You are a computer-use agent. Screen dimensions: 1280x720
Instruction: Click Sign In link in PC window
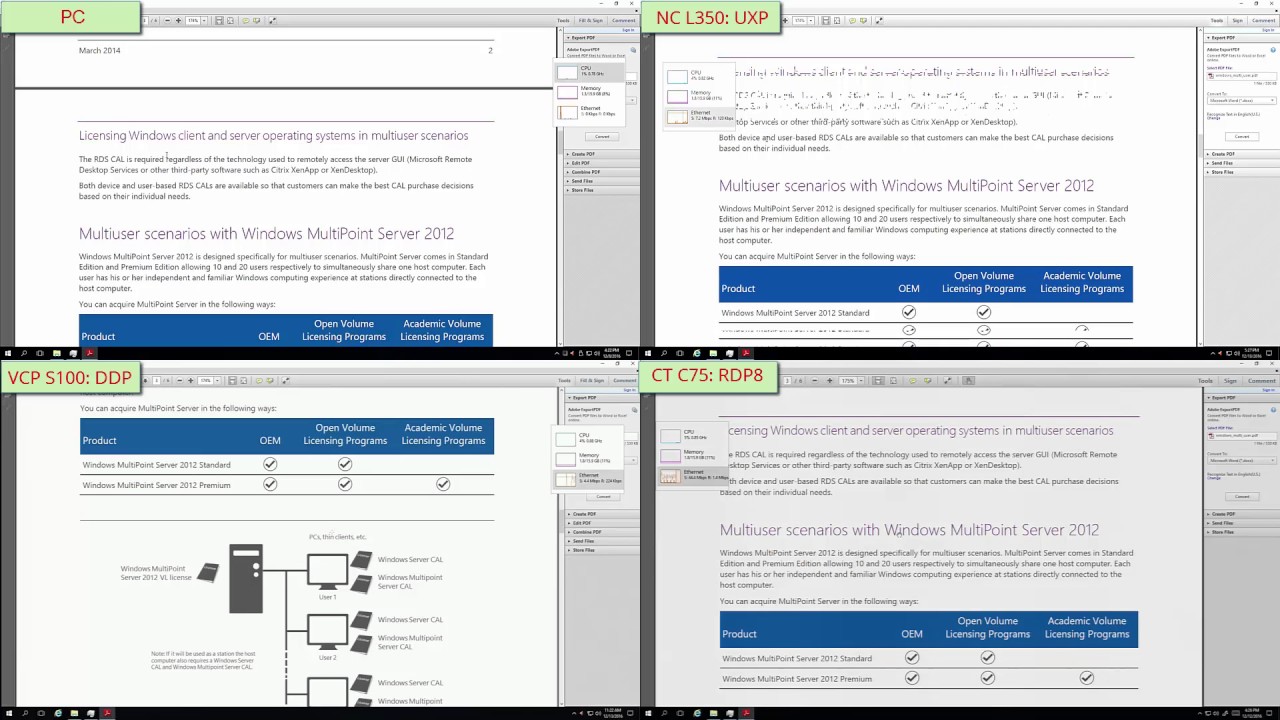point(629,30)
